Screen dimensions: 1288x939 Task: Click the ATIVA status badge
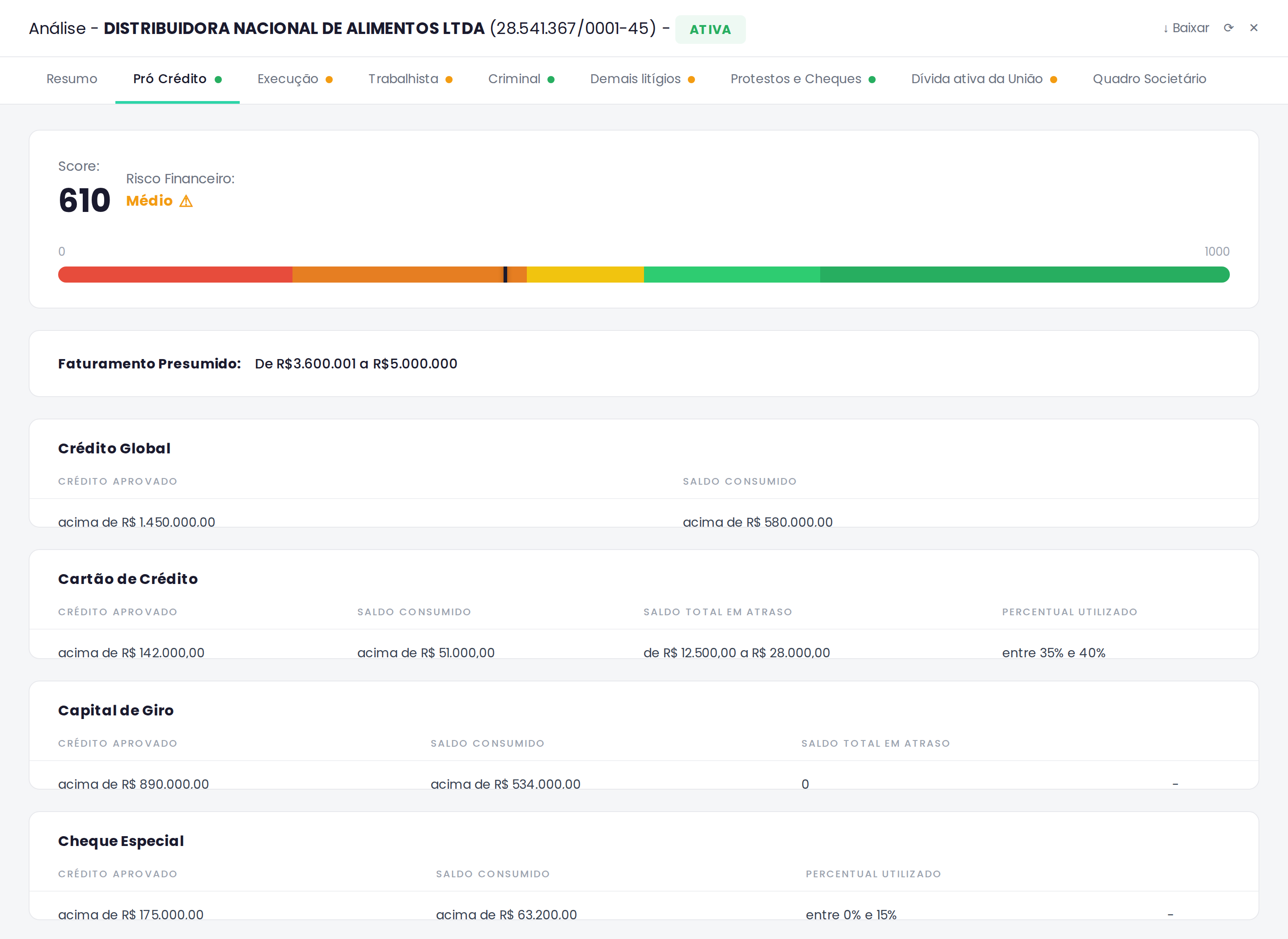[x=710, y=30]
